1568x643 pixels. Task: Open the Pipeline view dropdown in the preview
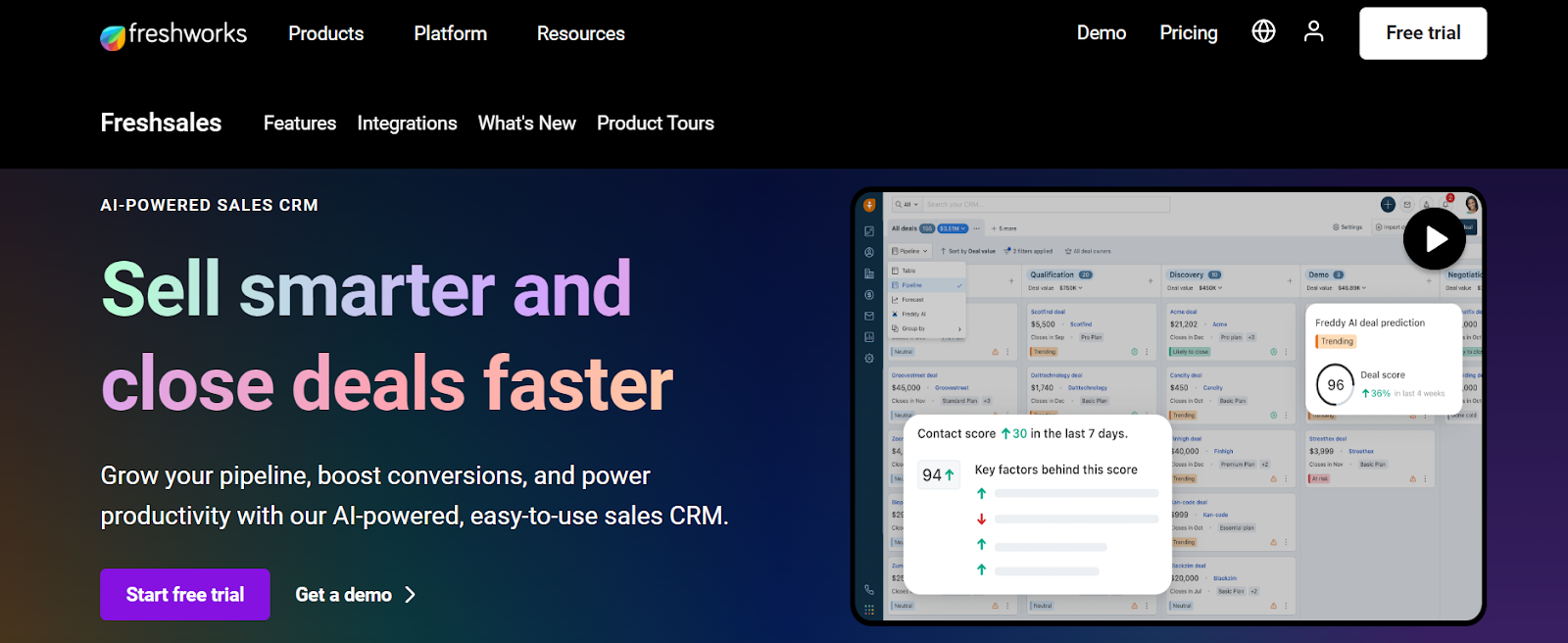(x=909, y=251)
